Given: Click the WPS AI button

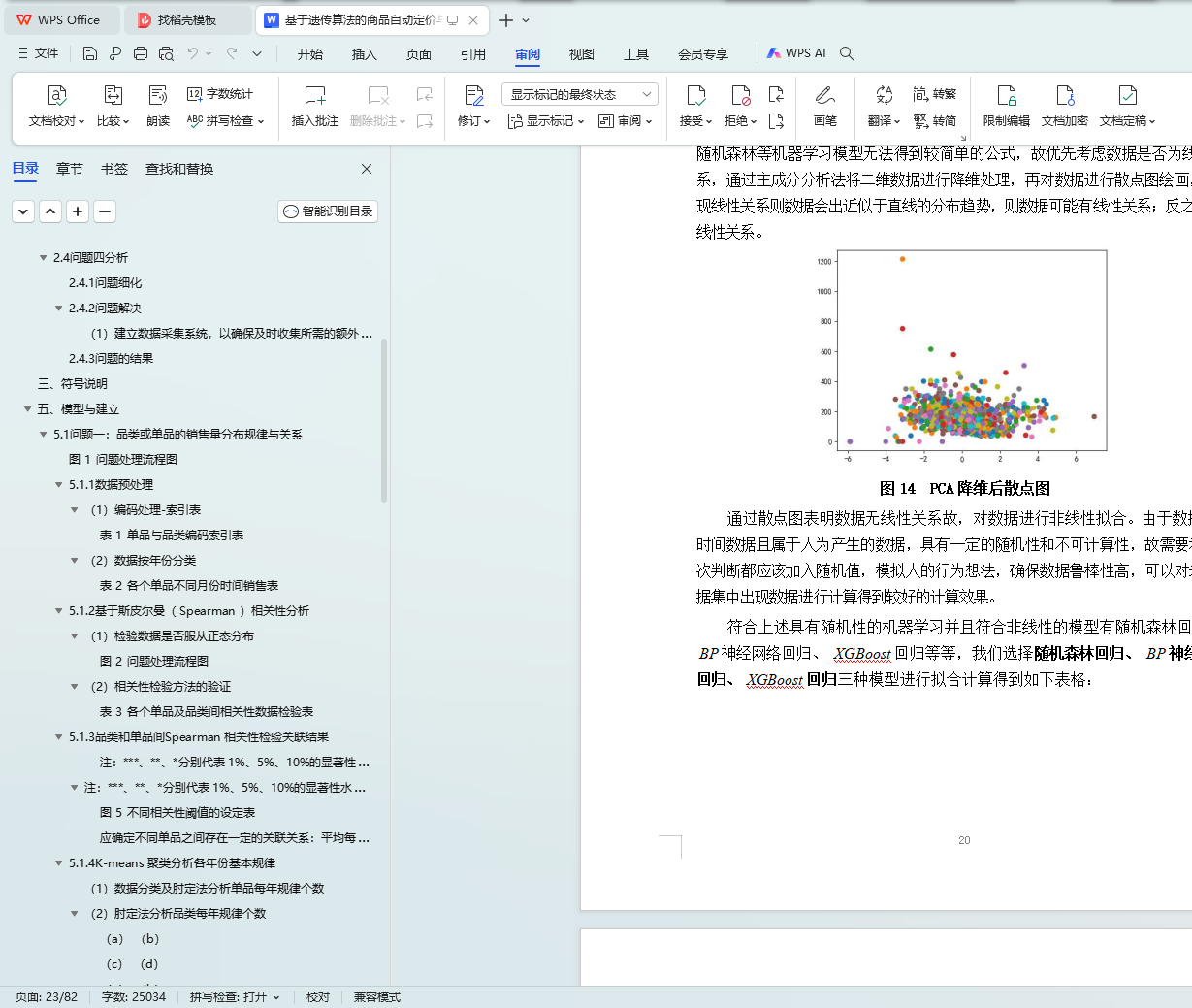Looking at the screenshot, I should pos(796,53).
